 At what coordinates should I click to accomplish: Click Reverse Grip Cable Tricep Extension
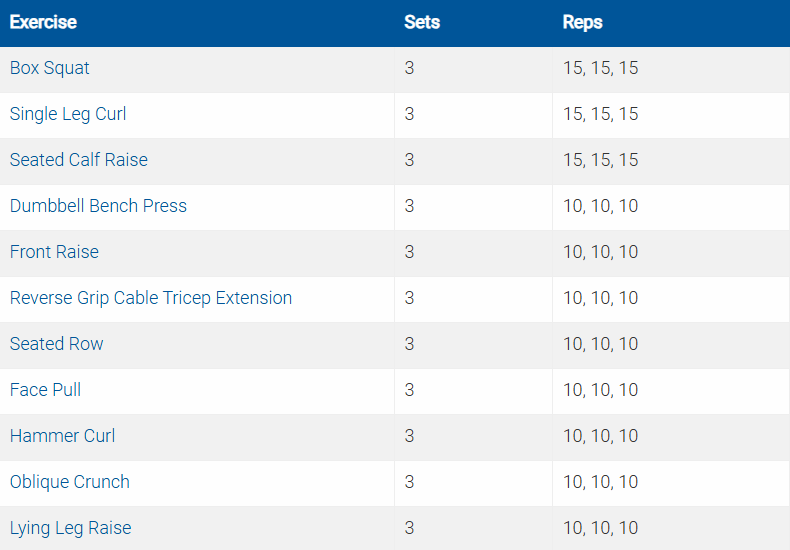click(x=151, y=298)
